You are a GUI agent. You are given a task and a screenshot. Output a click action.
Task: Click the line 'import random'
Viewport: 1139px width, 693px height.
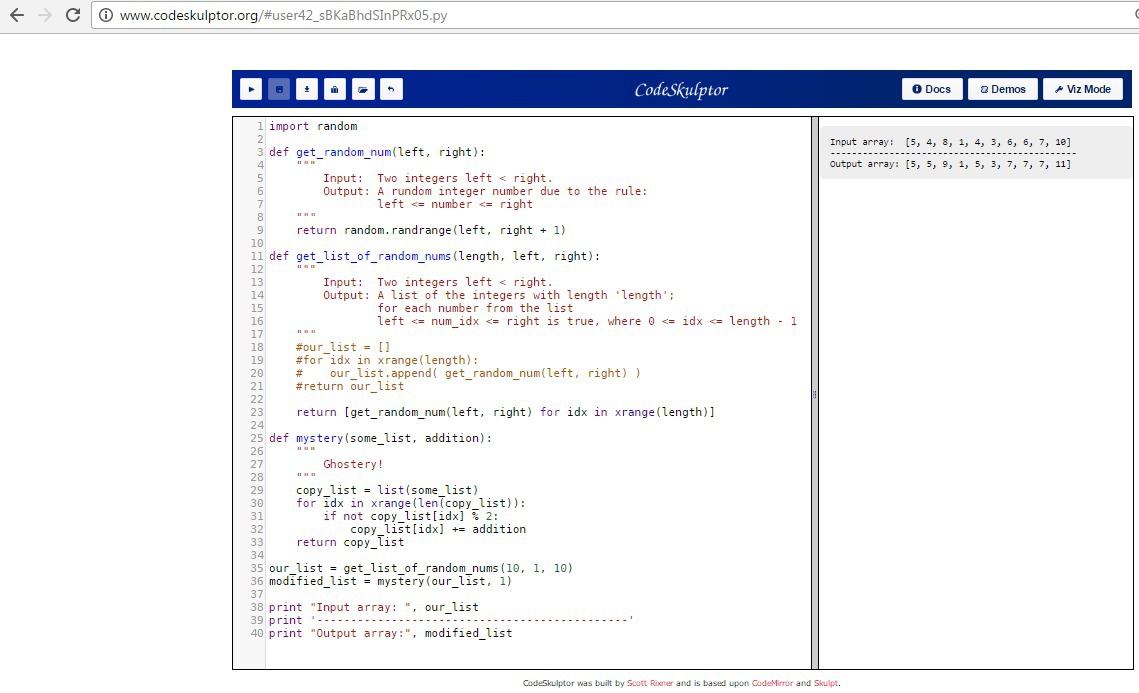pos(313,126)
